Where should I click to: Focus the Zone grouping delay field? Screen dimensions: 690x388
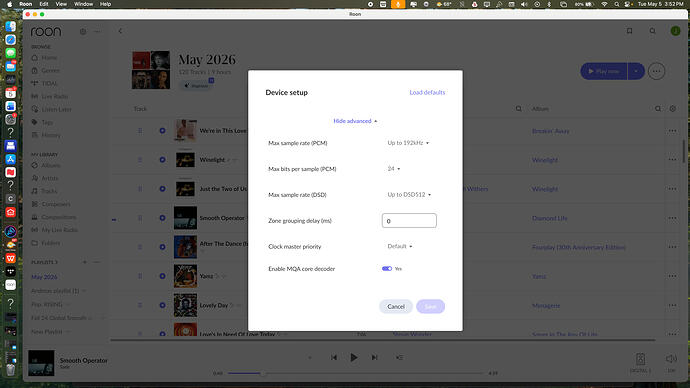[x=409, y=221]
